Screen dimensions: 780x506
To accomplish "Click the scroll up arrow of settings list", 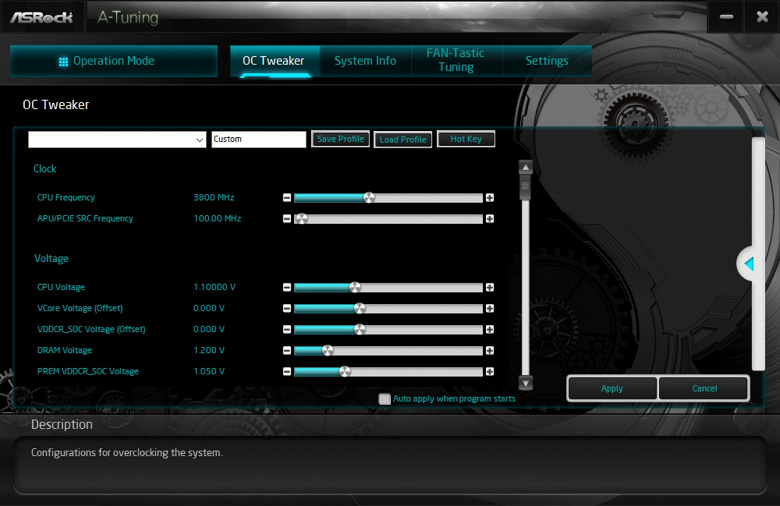I will click(x=525, y=167).
